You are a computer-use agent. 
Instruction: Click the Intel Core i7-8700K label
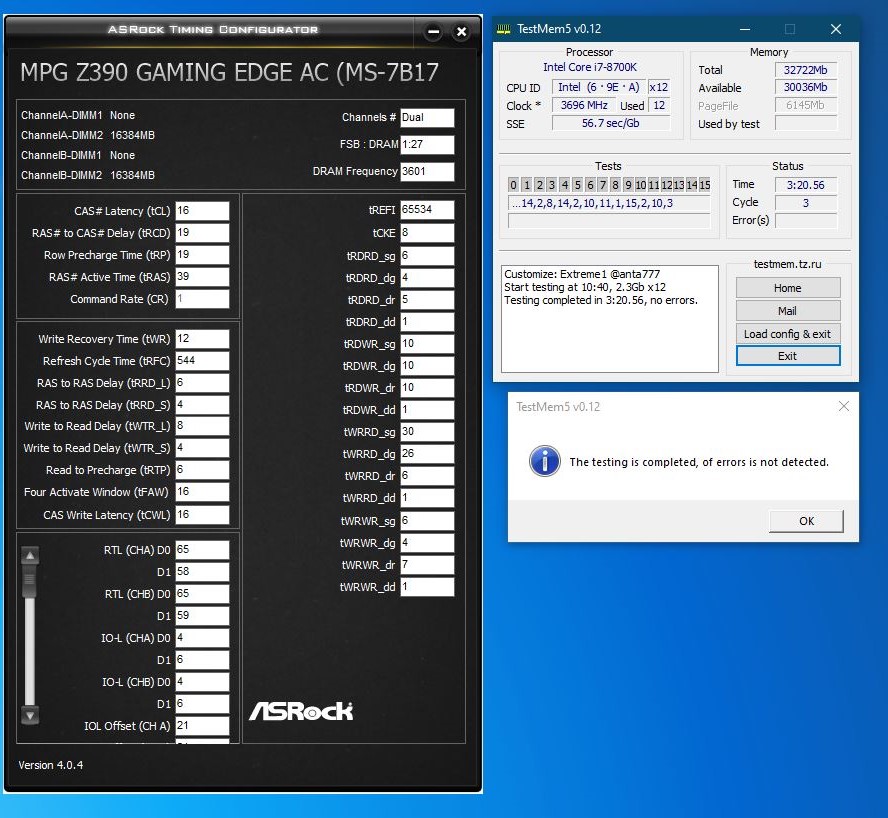[590, 67]
